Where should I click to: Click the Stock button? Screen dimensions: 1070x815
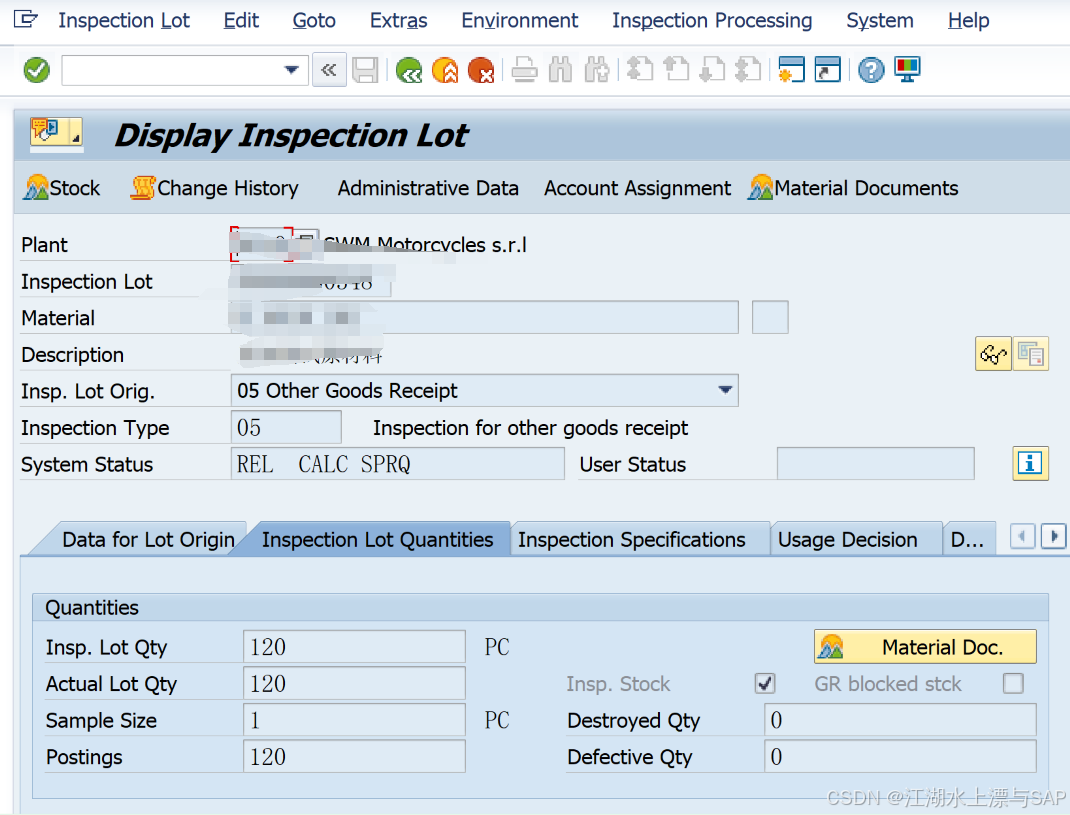(62, 188)
